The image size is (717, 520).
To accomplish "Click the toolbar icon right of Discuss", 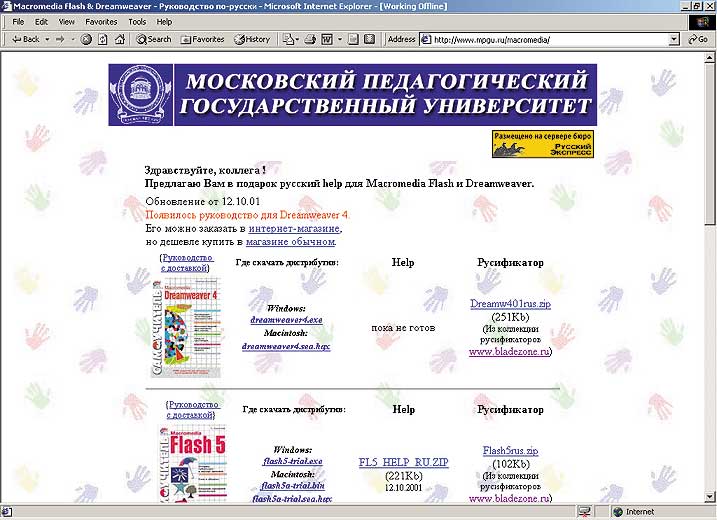I will pyautogui.click(x=369, y=39).
